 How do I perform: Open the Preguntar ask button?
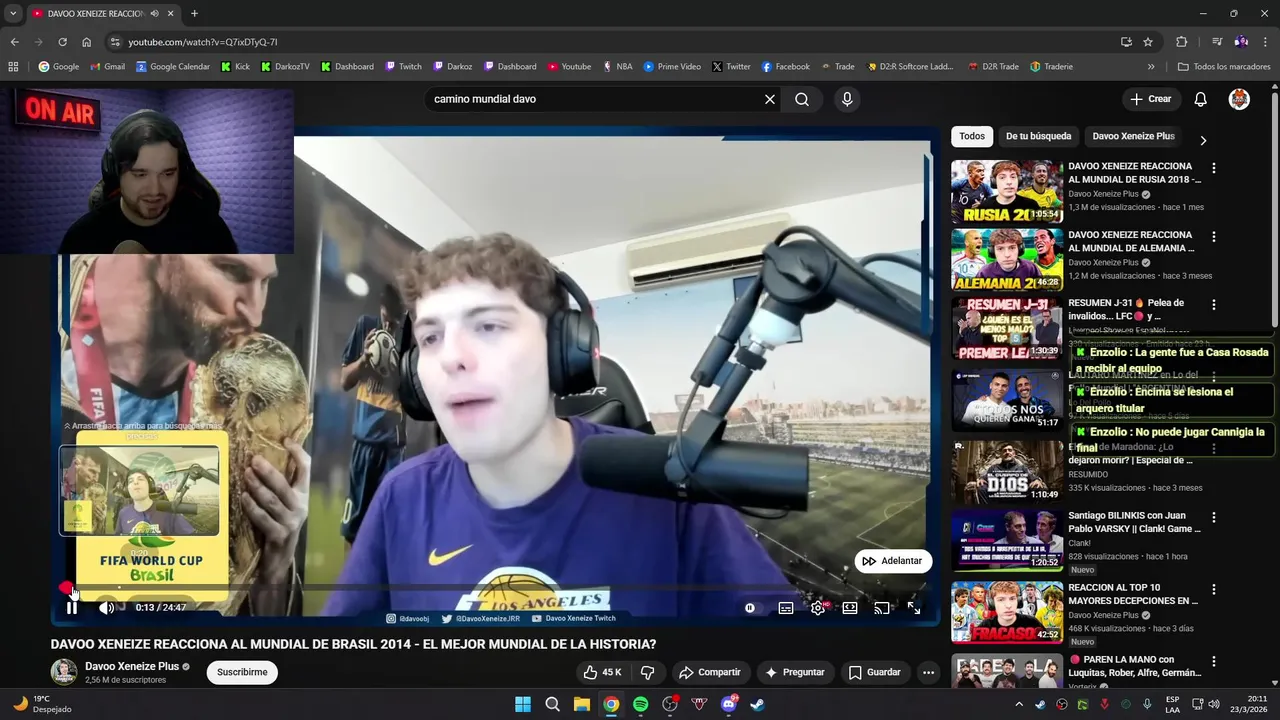point(795,672)
